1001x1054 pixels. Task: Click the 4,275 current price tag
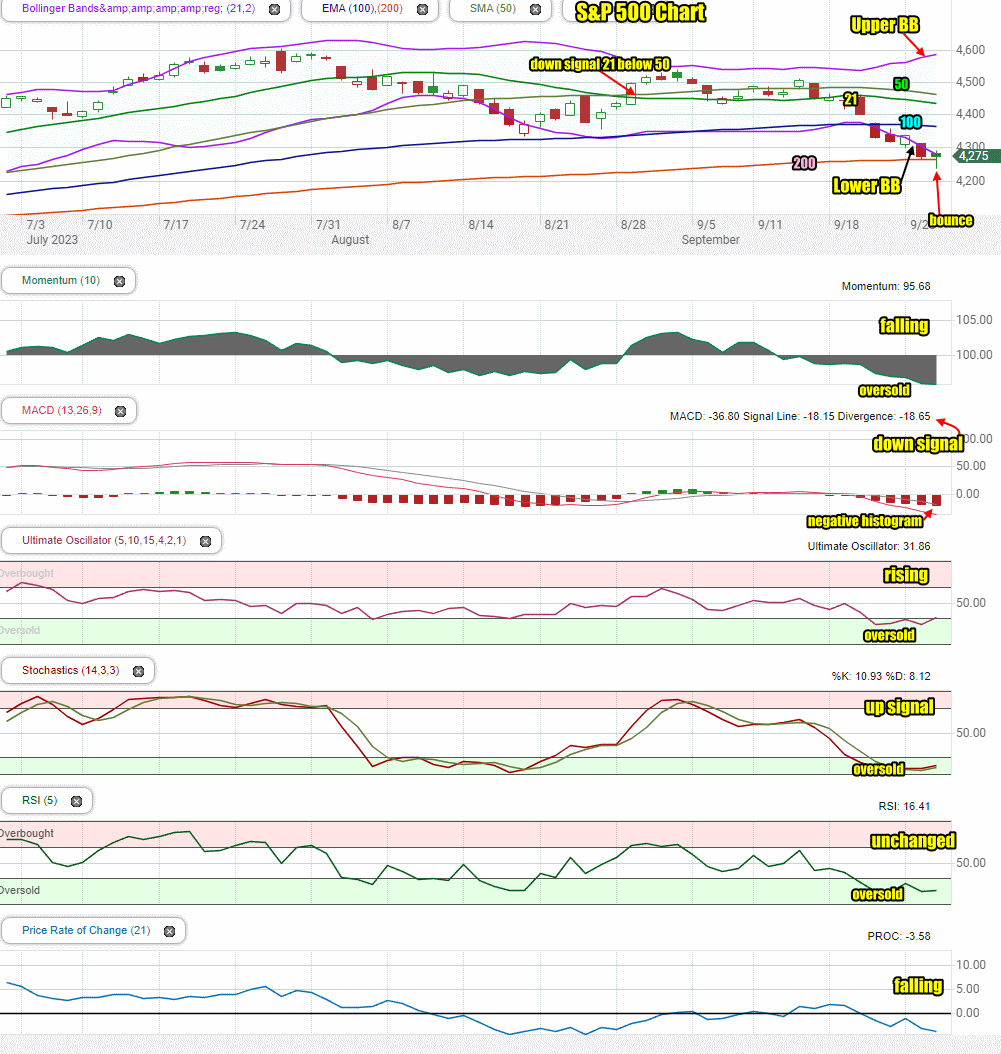[976, 156]
